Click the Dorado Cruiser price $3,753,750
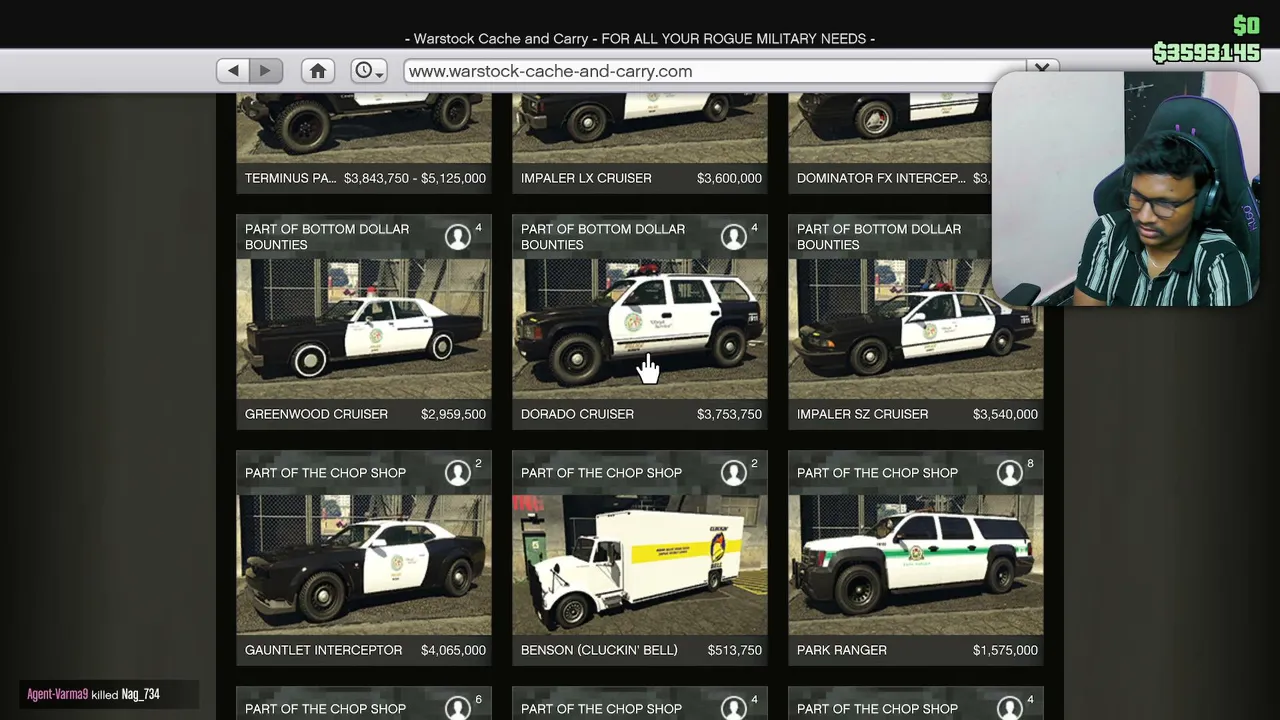The width and height of the screenshot is (1280, 720). (729, 414)
